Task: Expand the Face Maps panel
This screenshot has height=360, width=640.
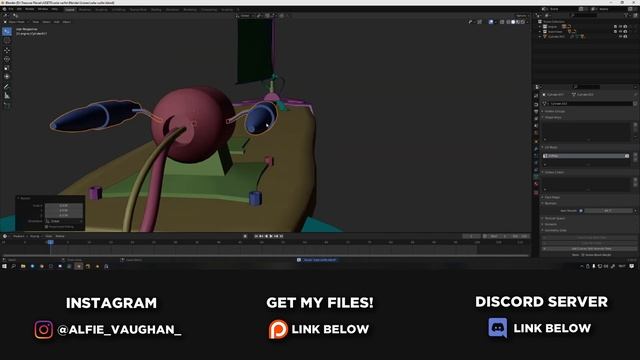Action: 551,197
